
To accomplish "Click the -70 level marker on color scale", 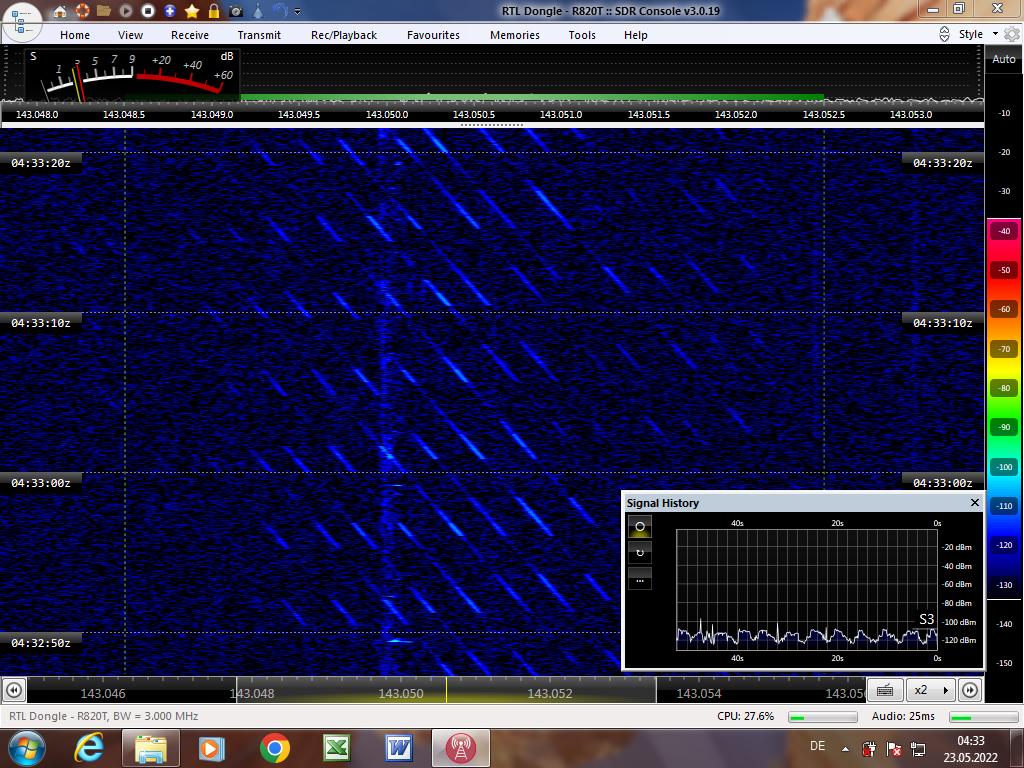I will pyautogui.click(x=1004, y=349).
